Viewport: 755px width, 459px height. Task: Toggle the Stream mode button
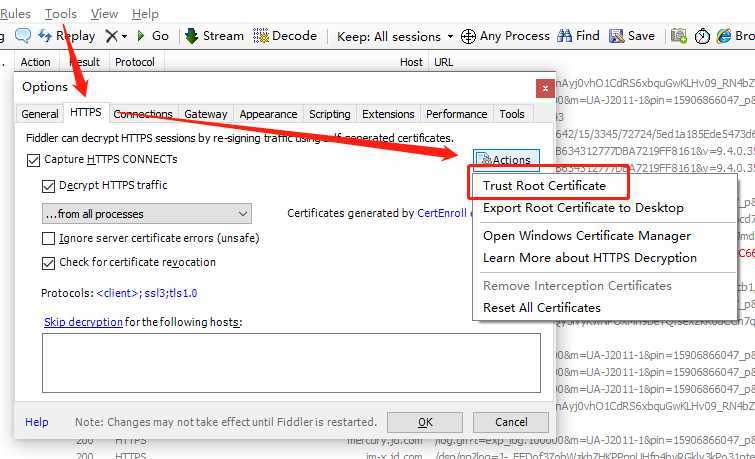click(x=215, y=36)
